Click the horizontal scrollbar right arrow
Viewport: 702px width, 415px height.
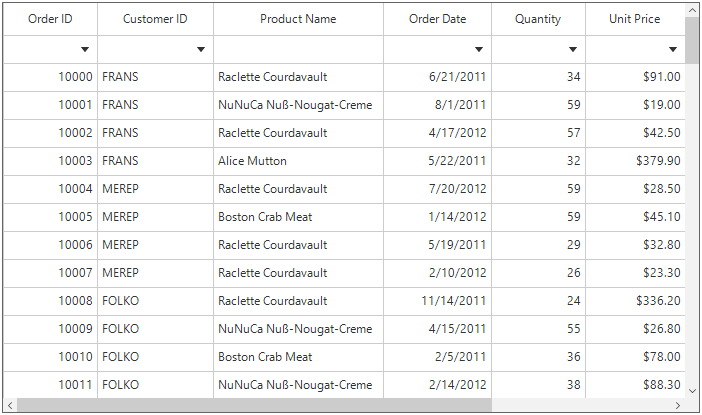[678, 406]
